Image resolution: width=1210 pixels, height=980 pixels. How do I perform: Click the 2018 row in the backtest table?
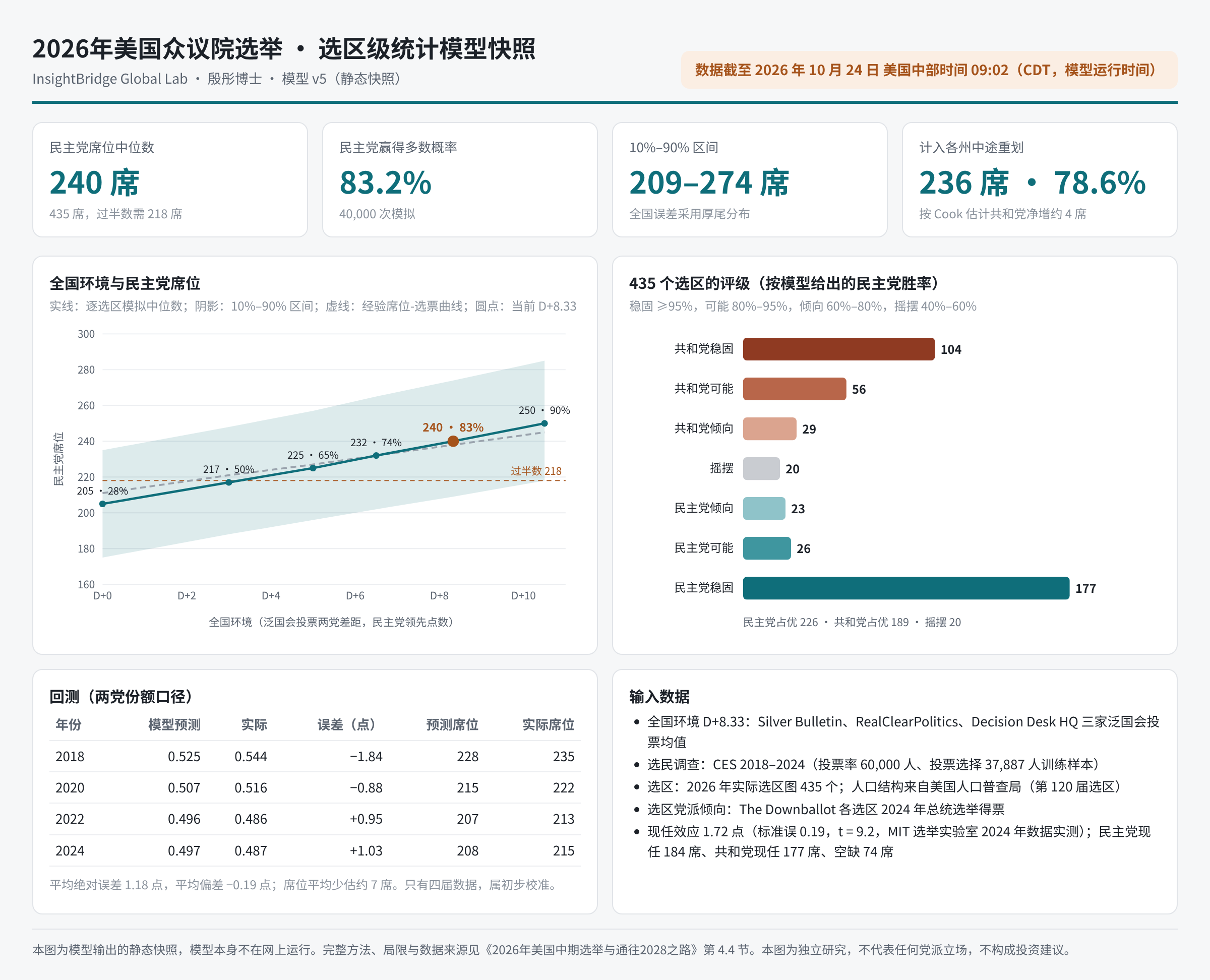(x=315, y=757)
